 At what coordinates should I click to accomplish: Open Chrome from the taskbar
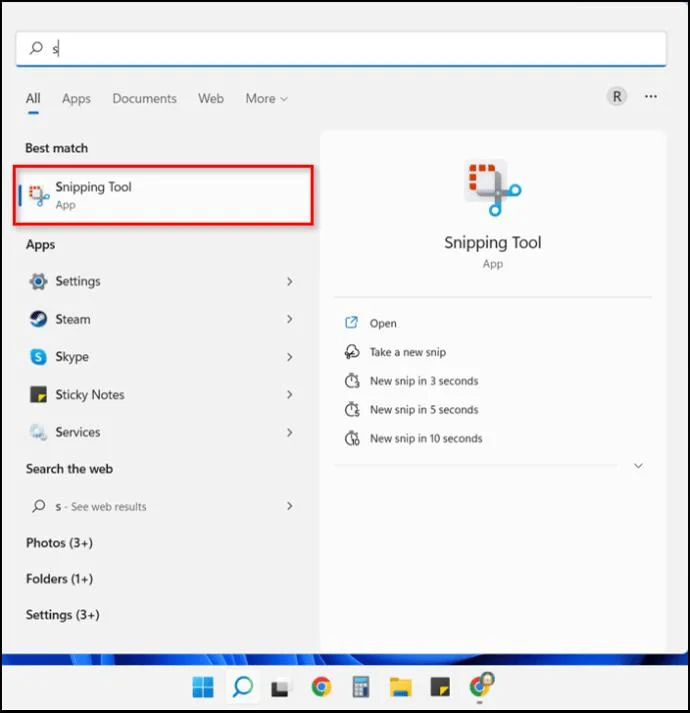point(321,686)
